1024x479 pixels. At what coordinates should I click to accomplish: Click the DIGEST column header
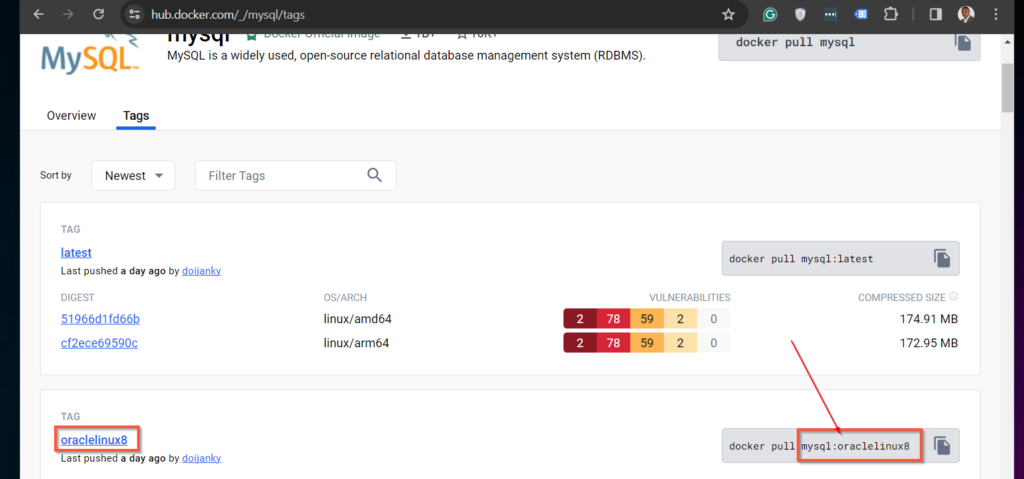coord(78,297)
